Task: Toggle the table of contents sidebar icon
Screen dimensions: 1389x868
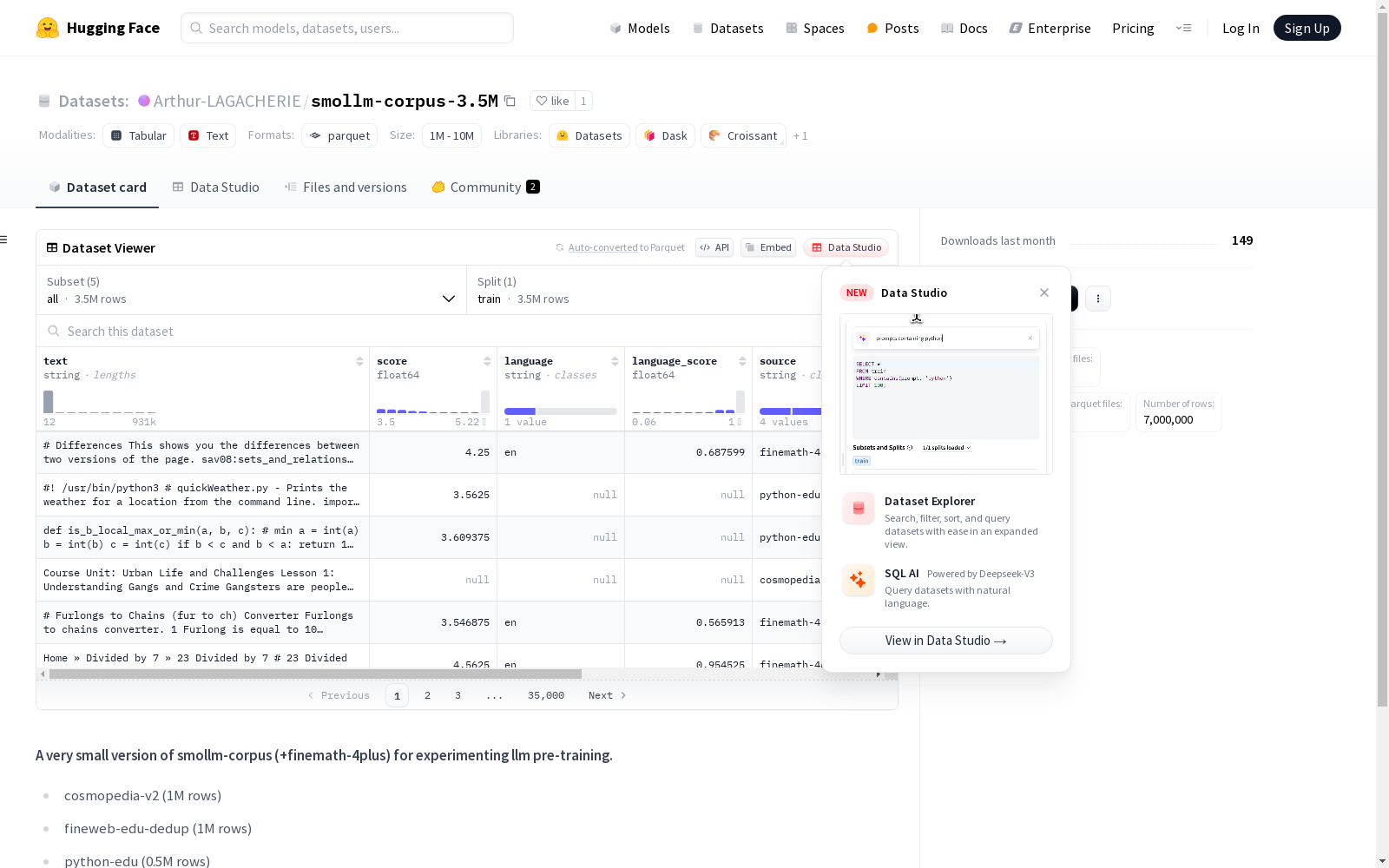Action: 4,240
